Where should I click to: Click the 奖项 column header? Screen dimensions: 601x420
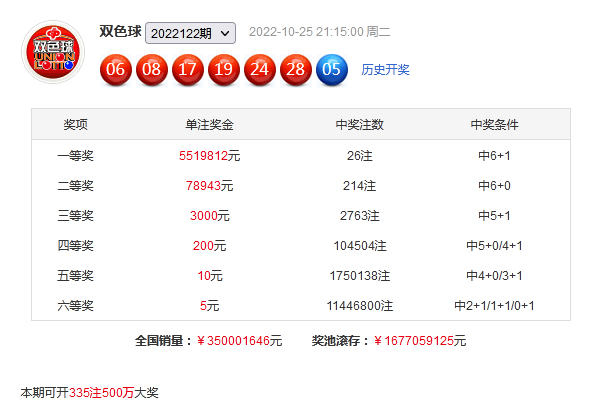pyautogui.click(x=76, y=125)
